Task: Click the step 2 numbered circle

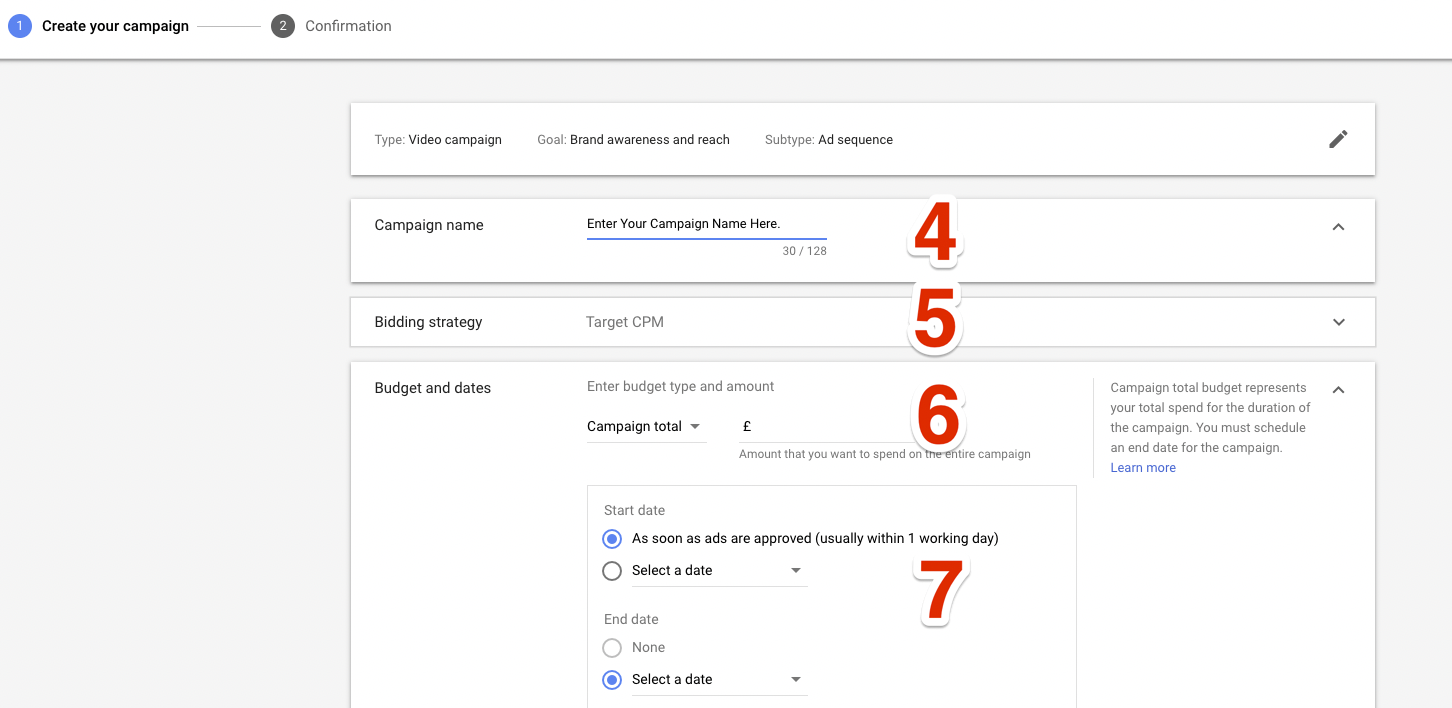Action: pos(283,26)
